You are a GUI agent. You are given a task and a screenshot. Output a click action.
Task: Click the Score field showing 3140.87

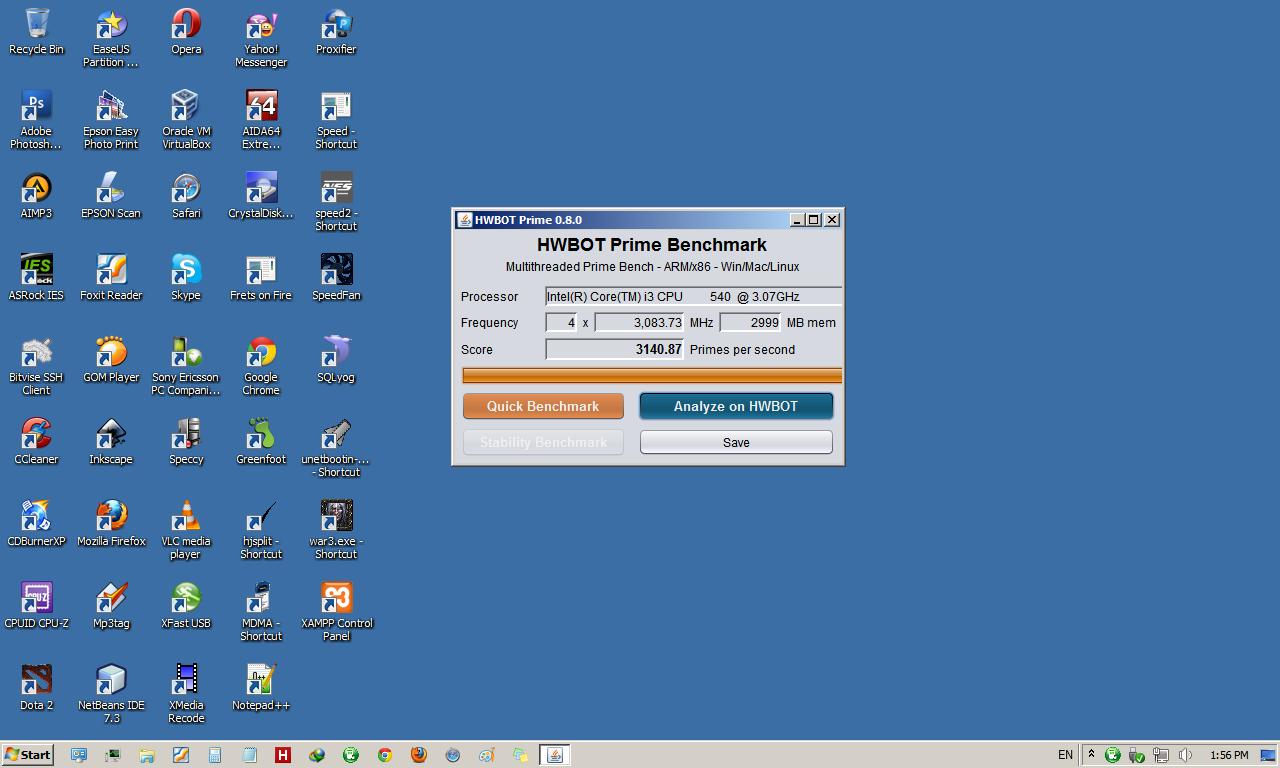615,349
